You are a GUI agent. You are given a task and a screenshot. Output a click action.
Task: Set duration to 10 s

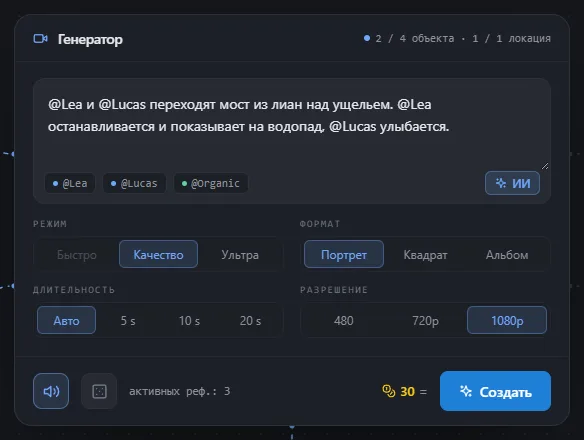click(x=189, y=320)
